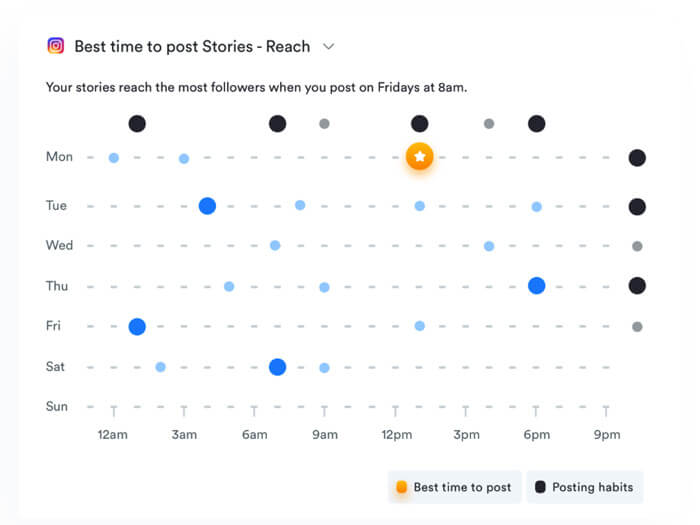Click the 12pm axis label

tap(396, 435)
